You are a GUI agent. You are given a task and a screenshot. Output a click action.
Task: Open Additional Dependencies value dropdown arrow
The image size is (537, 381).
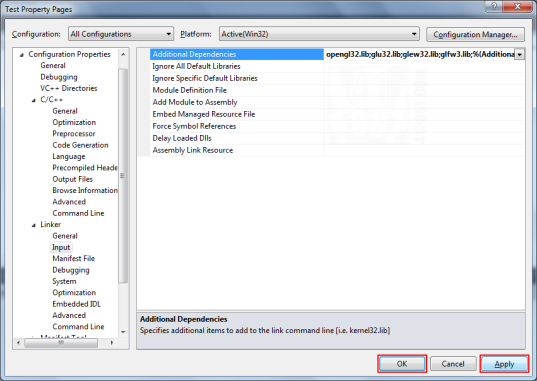pos(520,54)
